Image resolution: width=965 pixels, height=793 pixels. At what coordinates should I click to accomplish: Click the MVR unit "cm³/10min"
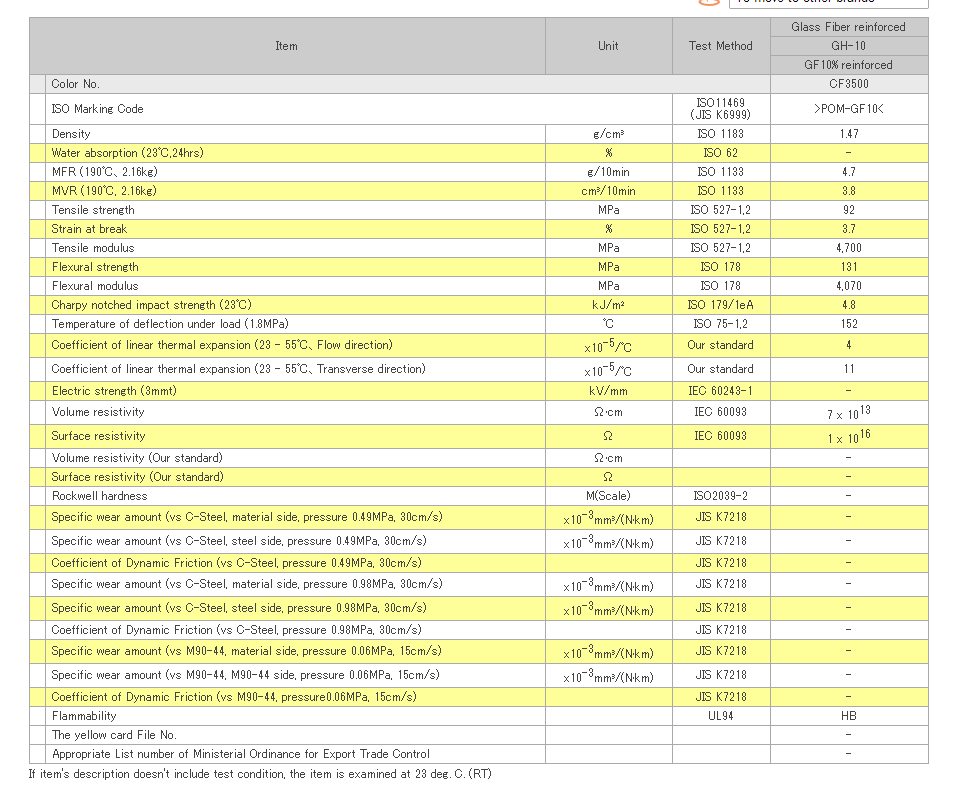[608, 191]
